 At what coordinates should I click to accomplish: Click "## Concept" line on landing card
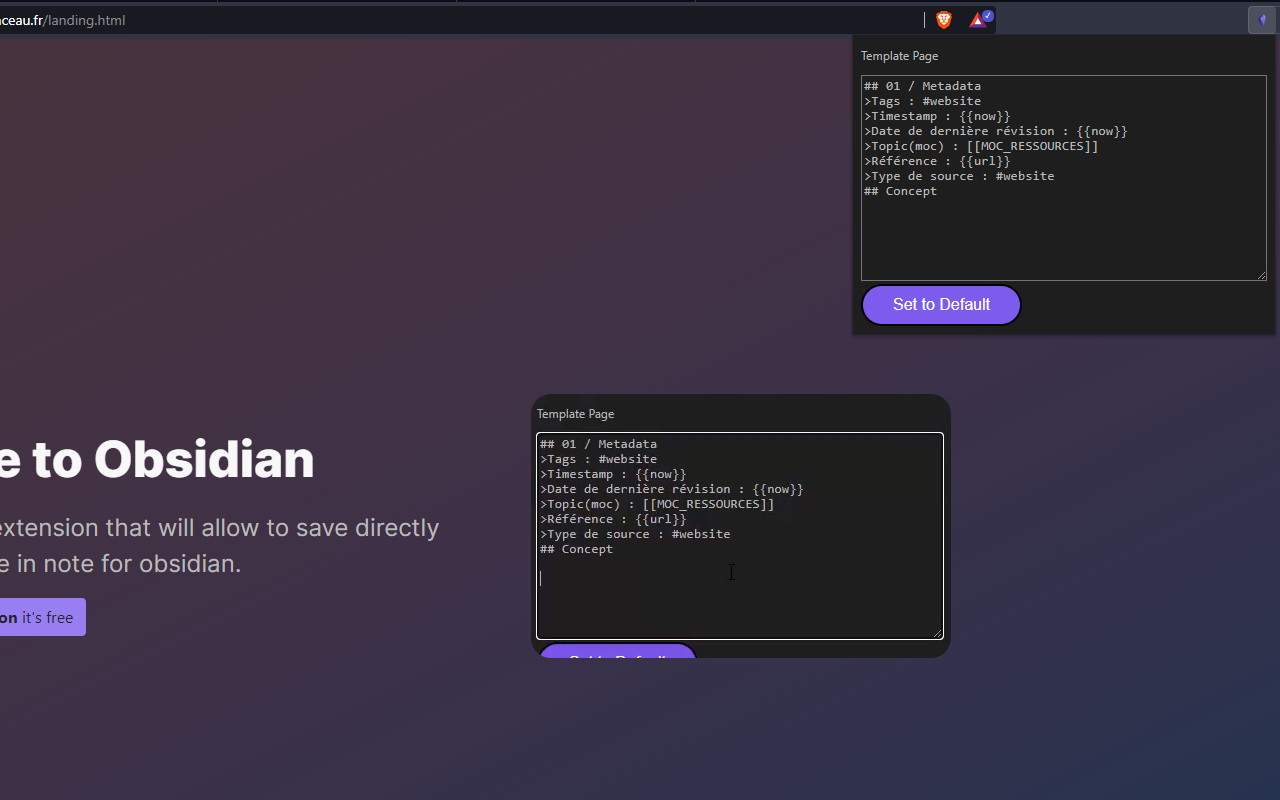click(x=576, y=549)
